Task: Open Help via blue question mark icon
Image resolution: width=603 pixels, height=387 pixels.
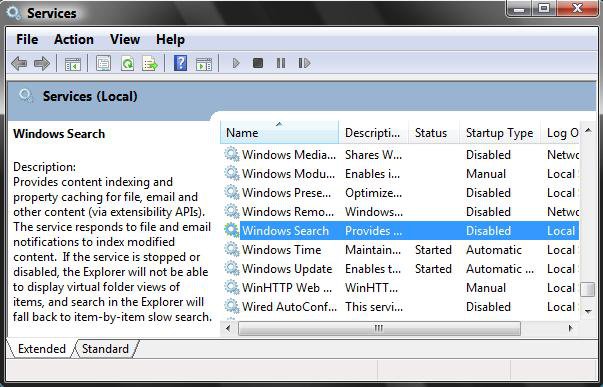Action: (x=180, y=63)
